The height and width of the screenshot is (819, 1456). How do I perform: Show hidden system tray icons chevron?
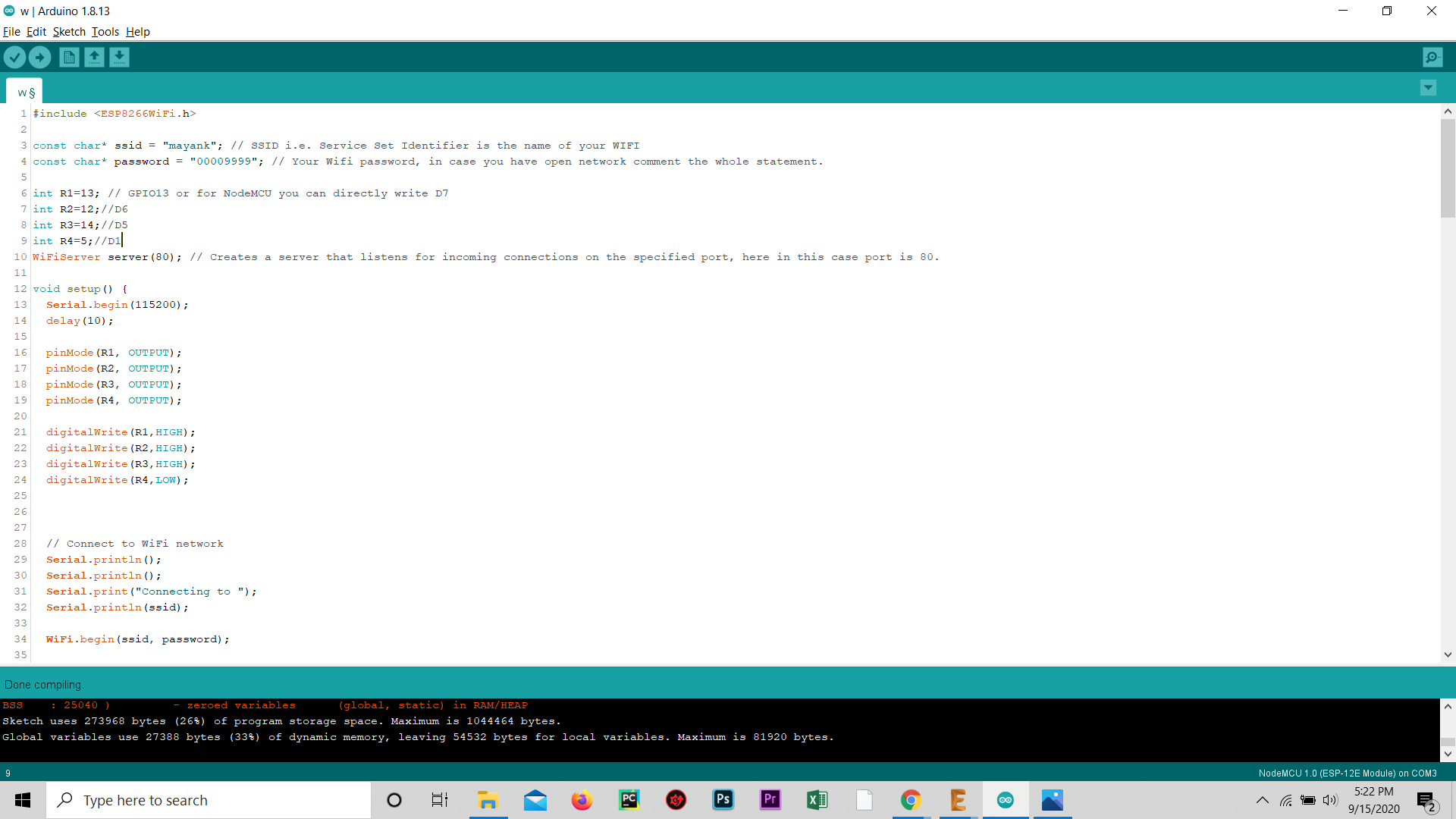point(1263,800)
